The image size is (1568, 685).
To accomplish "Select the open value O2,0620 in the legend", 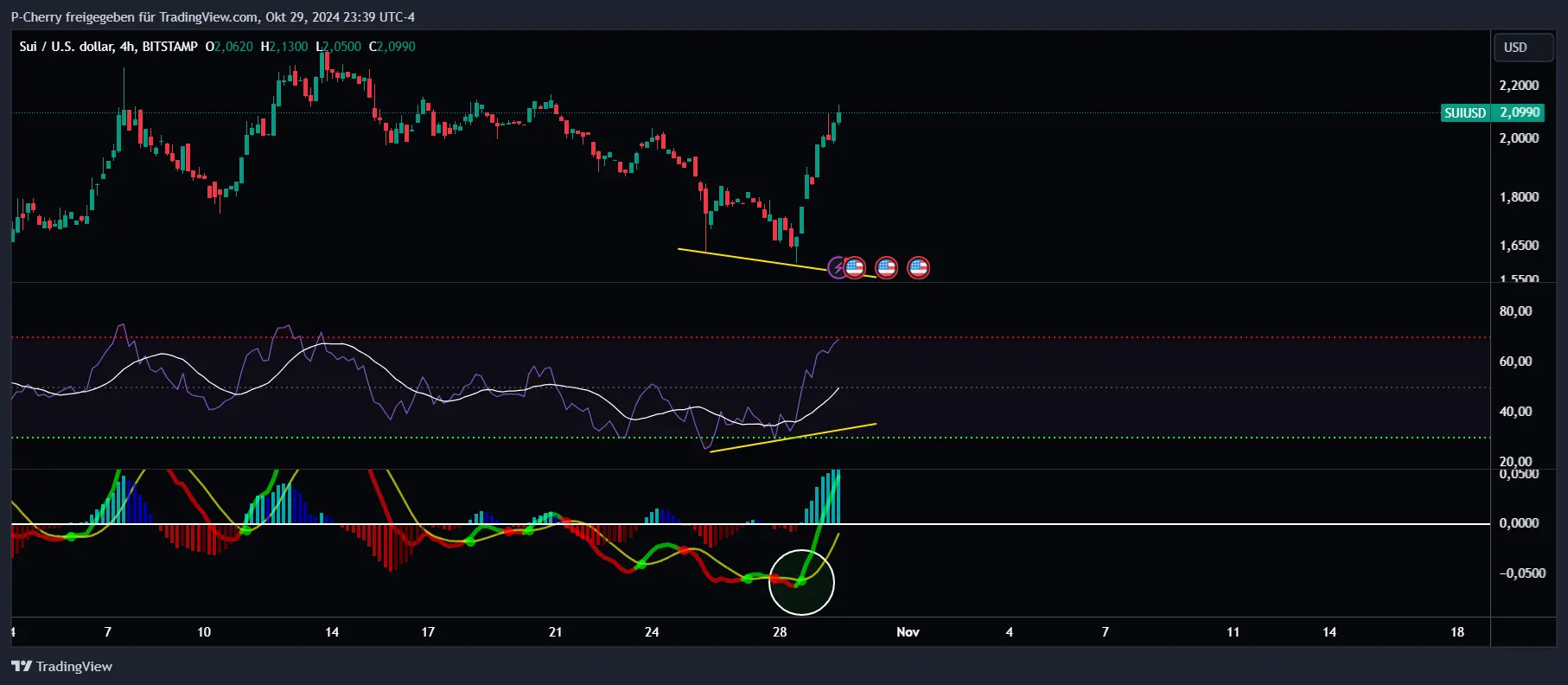I will coord(229,47).
